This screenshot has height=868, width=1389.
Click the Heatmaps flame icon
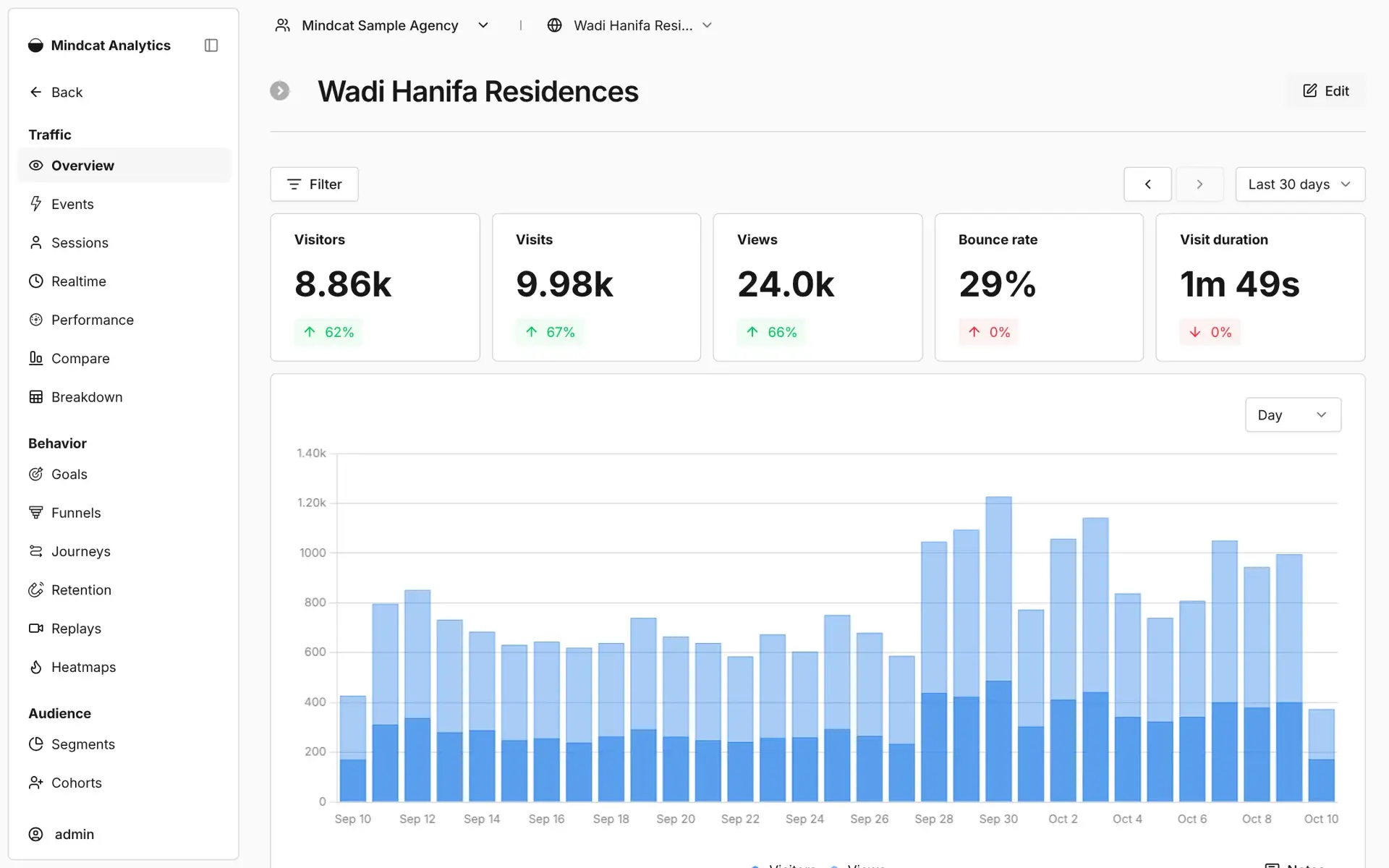click(x=35, y=667)
